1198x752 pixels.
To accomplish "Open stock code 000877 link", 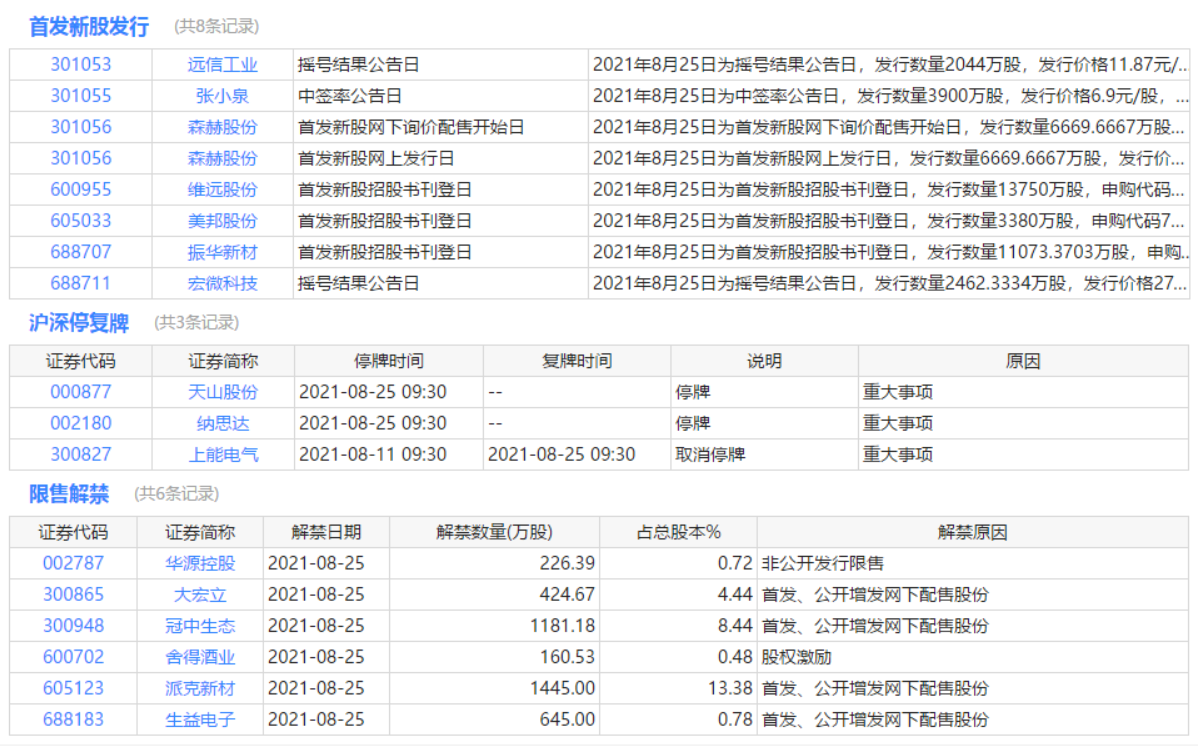I will [x=81, y=392].
